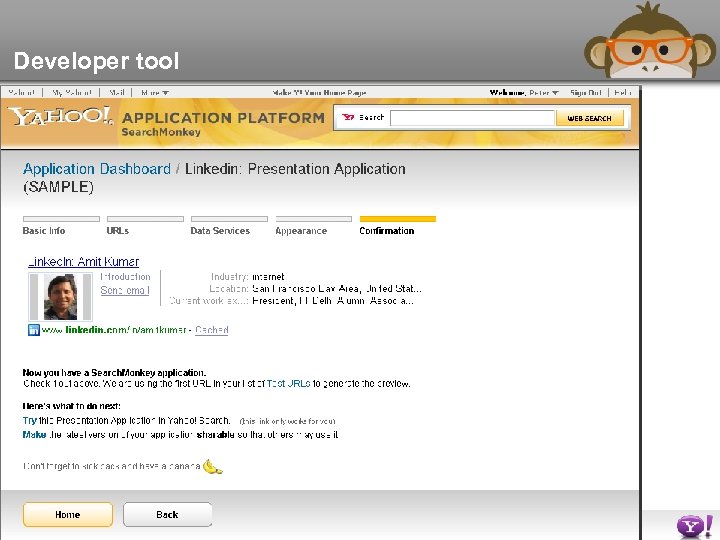Click the purple Y! logo in the slide corner
720x540 pixels.
[x=695, y=527]
